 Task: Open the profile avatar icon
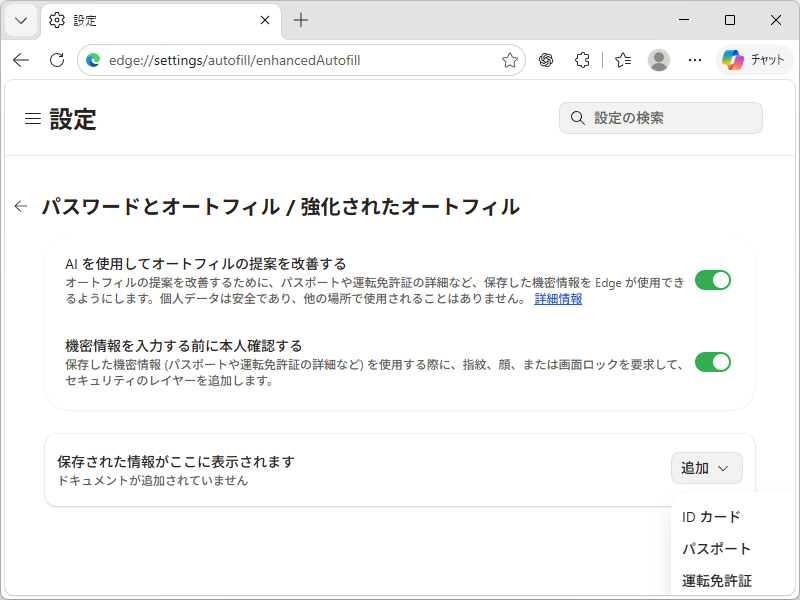click(659, 60)
